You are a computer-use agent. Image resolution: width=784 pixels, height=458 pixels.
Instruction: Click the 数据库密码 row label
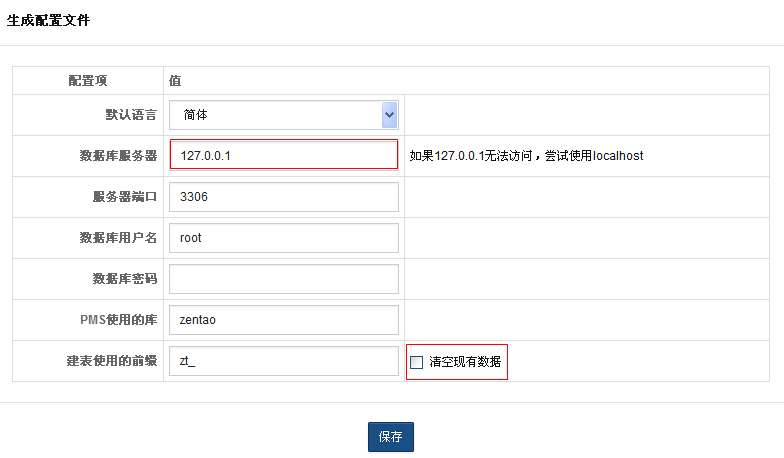click(x=124, y=279)
